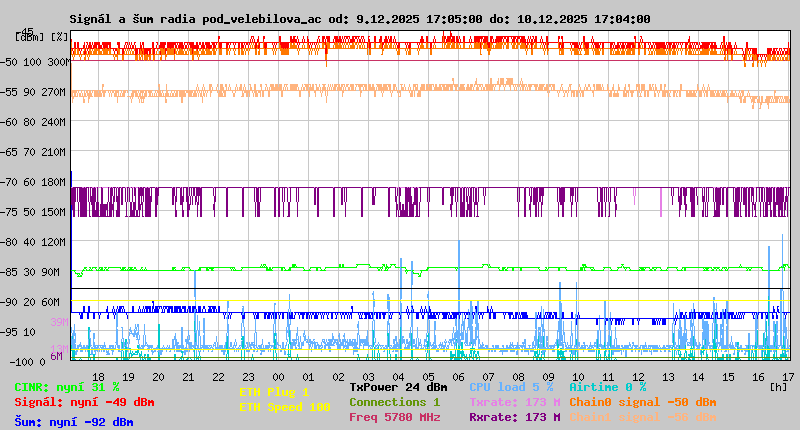This screenshot has height=430, width=800.
Task: Click the hour '17' tick at the axis end
Action: tap(788, 377)
